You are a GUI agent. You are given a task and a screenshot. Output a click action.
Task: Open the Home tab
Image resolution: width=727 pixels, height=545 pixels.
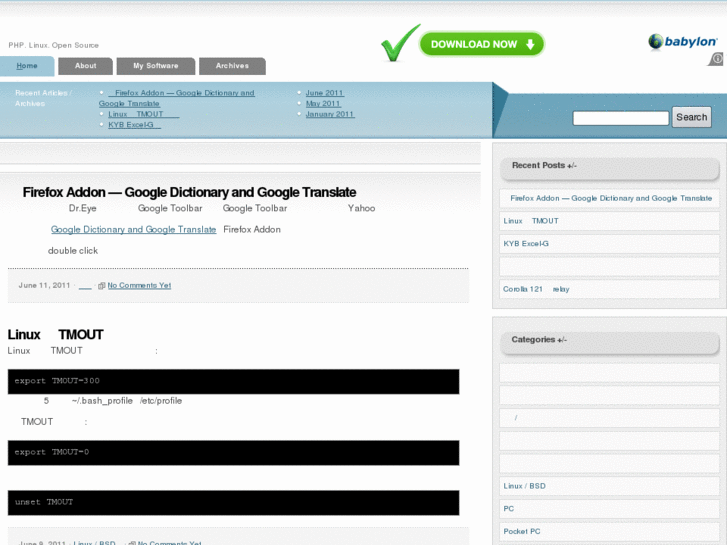tap(27, 66)
